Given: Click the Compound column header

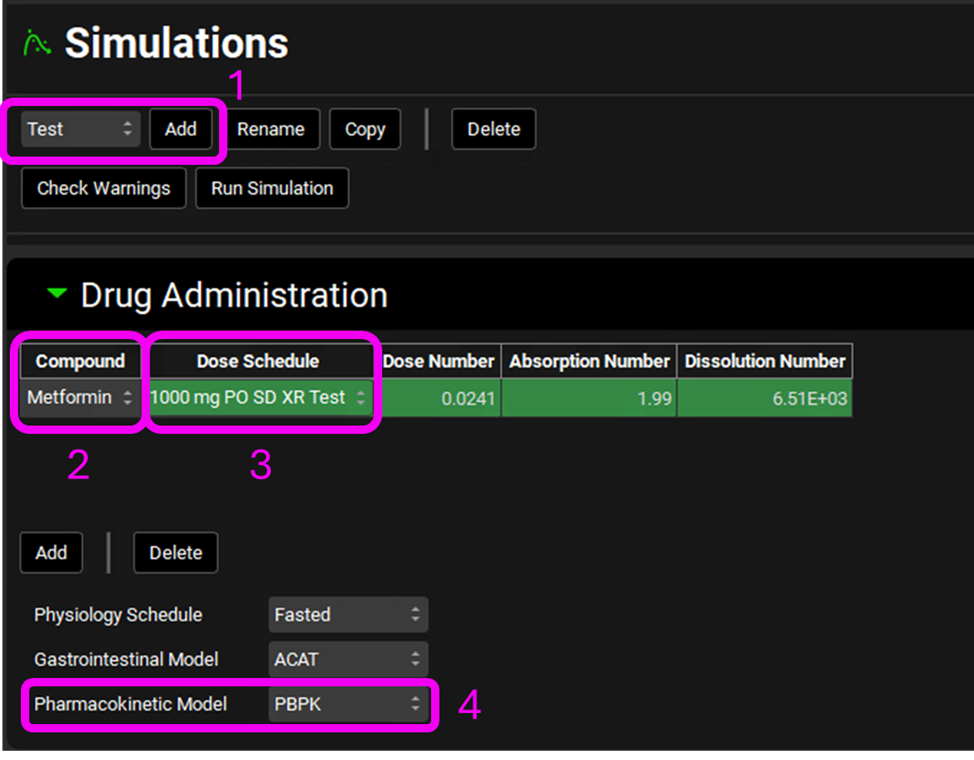Looking at the screenshot, I should coord(80,361).
